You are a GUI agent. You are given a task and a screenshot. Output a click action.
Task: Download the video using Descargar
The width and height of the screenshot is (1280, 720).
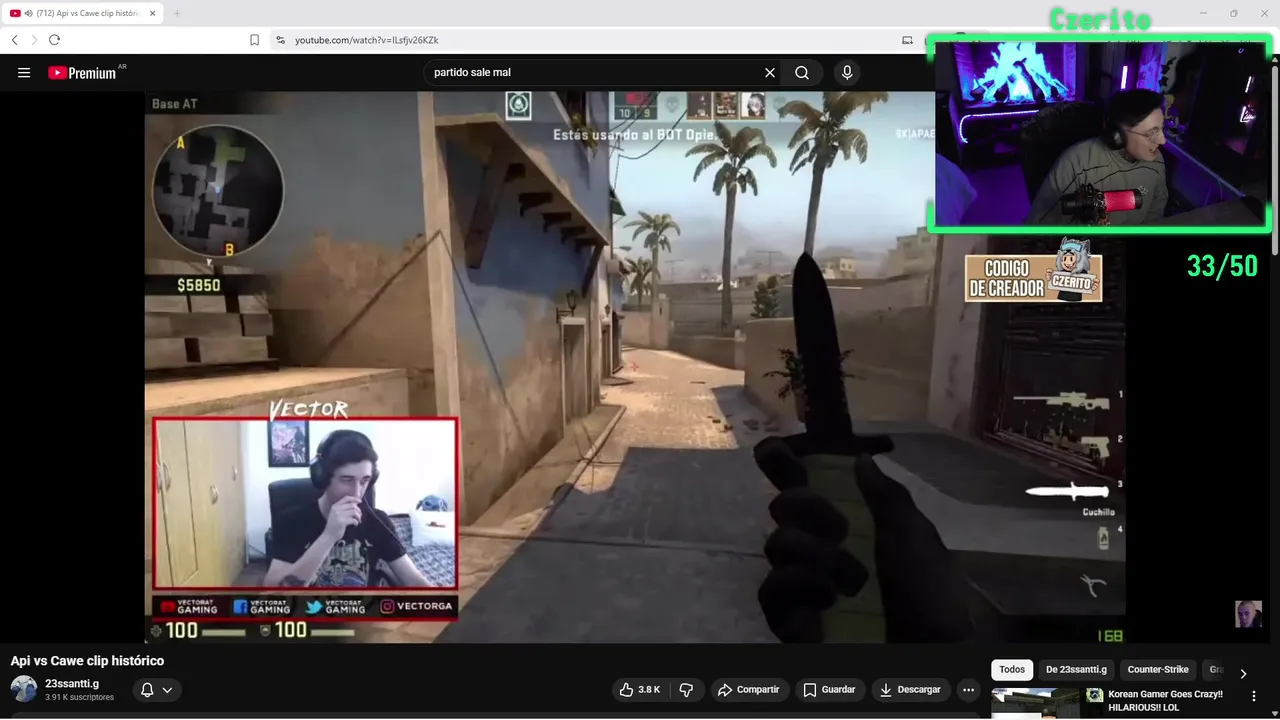(910, 690)
